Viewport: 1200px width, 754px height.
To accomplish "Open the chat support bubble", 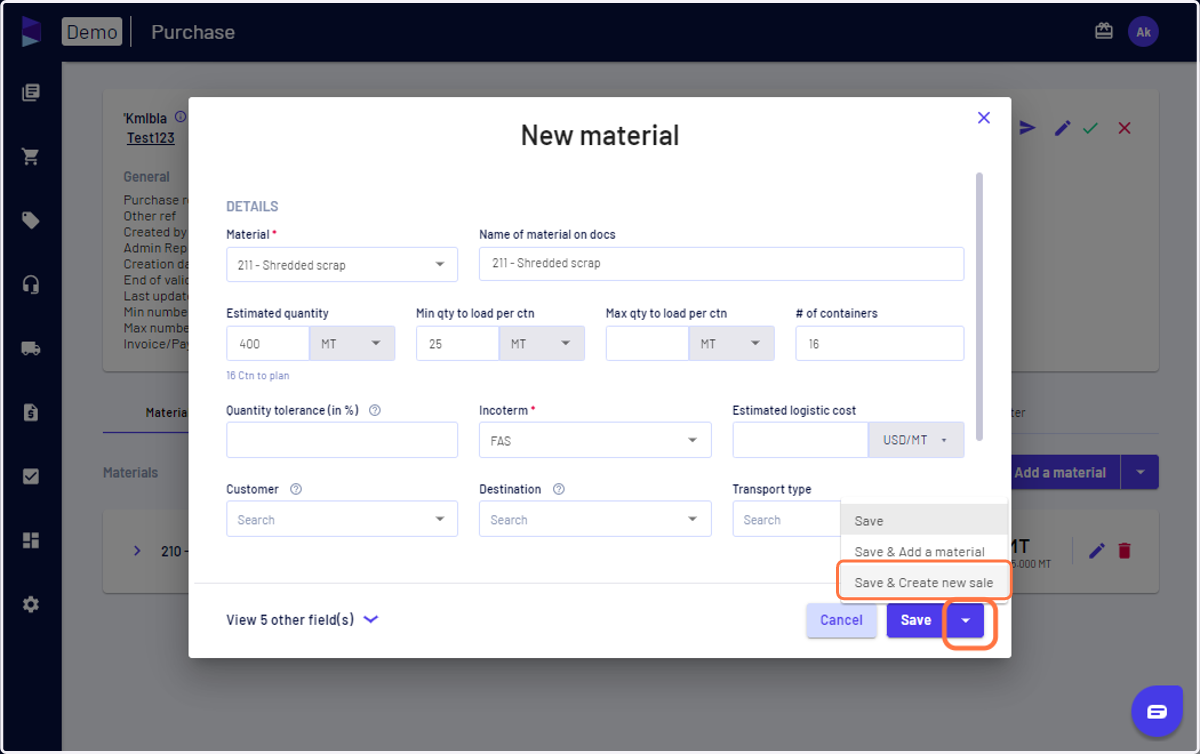I will point(1157,712).
